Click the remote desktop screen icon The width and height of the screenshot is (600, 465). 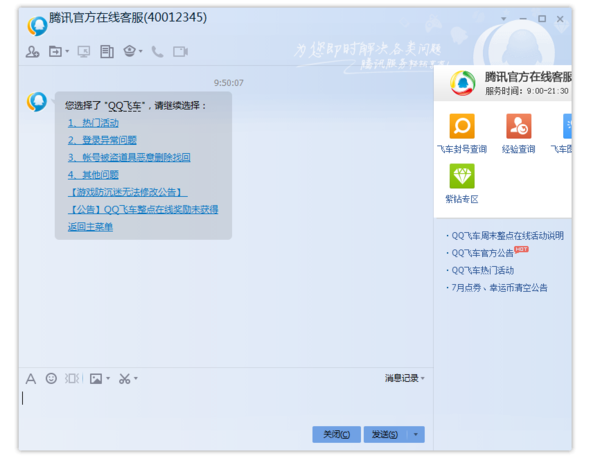tap(84, 51)
